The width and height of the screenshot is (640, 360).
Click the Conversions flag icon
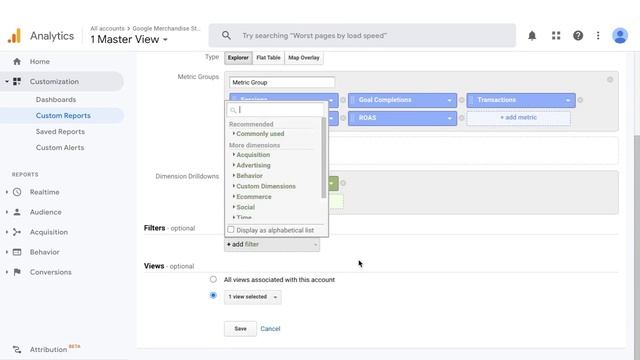point(17,272)
